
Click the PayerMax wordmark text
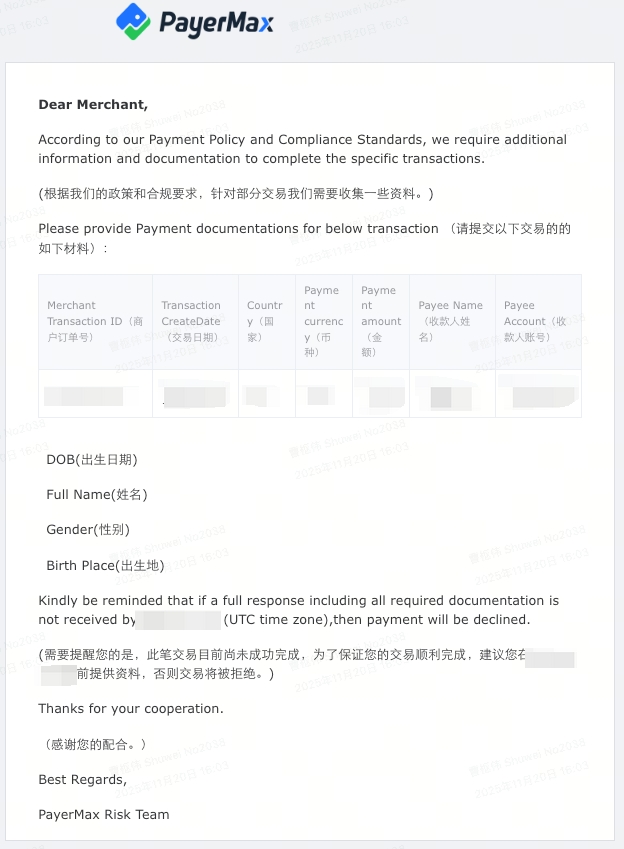click(x=214, y=23)
